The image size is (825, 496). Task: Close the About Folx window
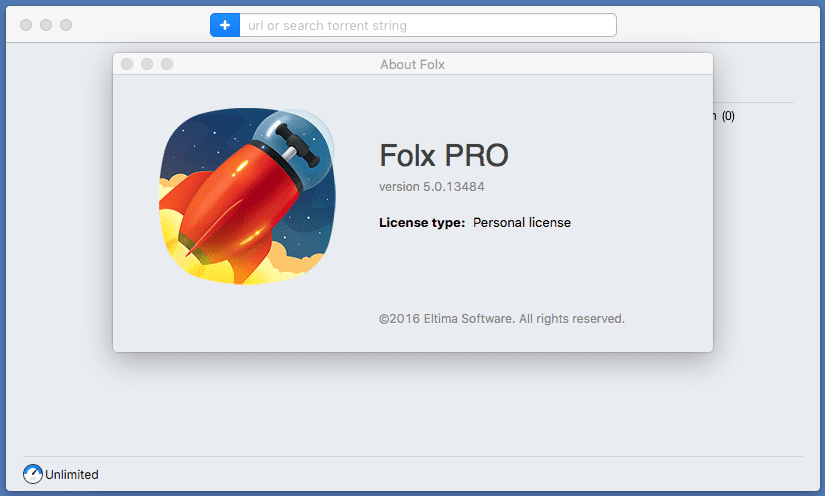point(127,64)
